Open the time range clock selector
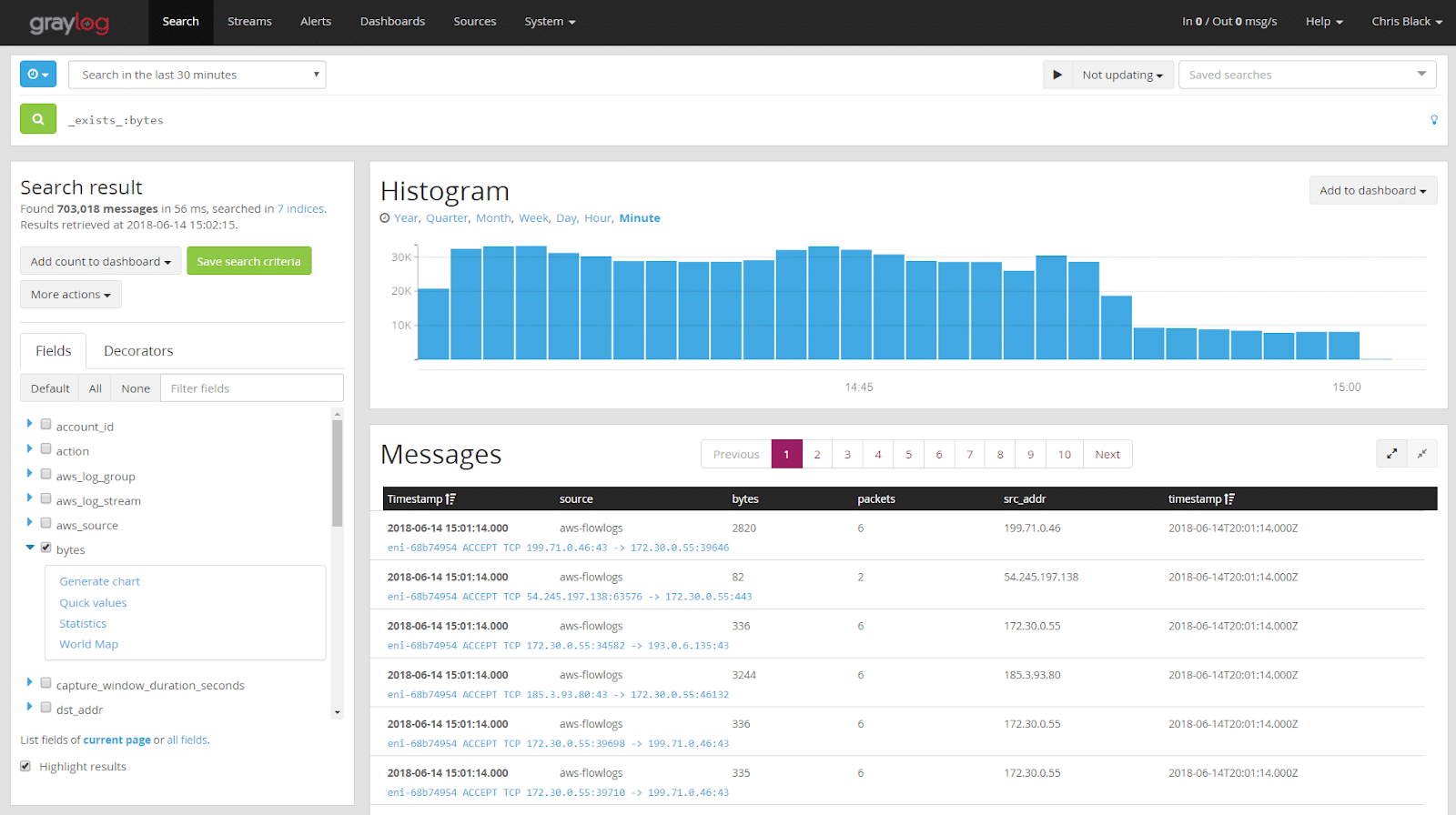The image size is (1456, 815). (x=38, y=75)
